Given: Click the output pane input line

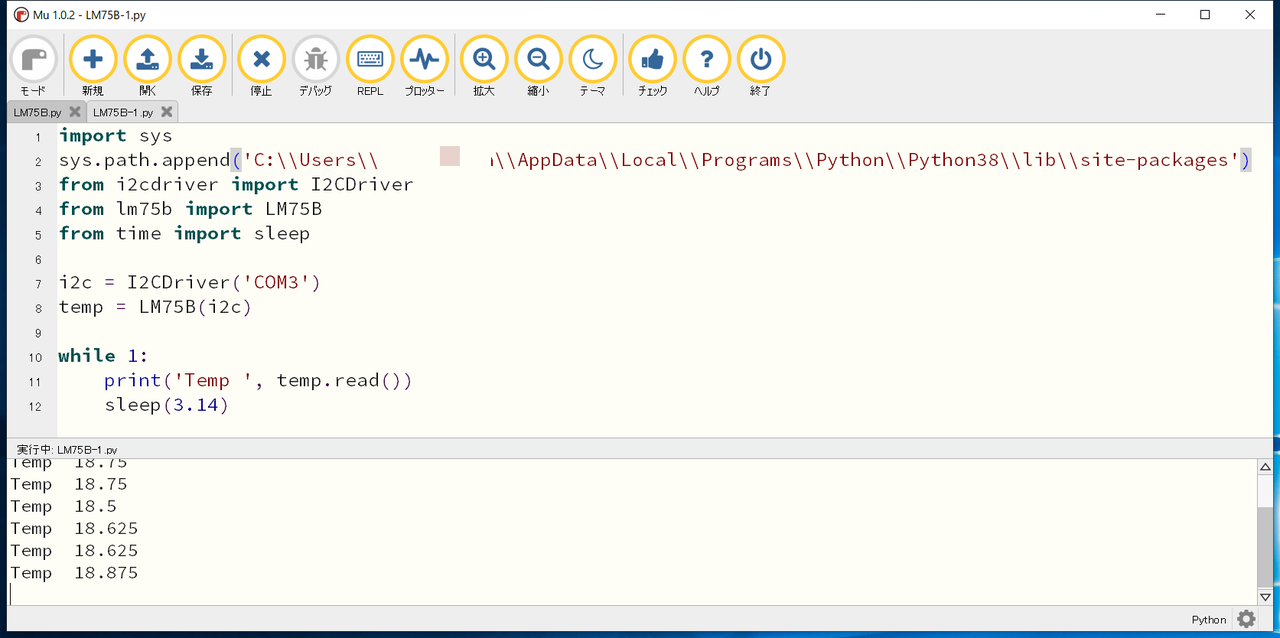Looking at the screenshot, I should (x=632, y=595).
